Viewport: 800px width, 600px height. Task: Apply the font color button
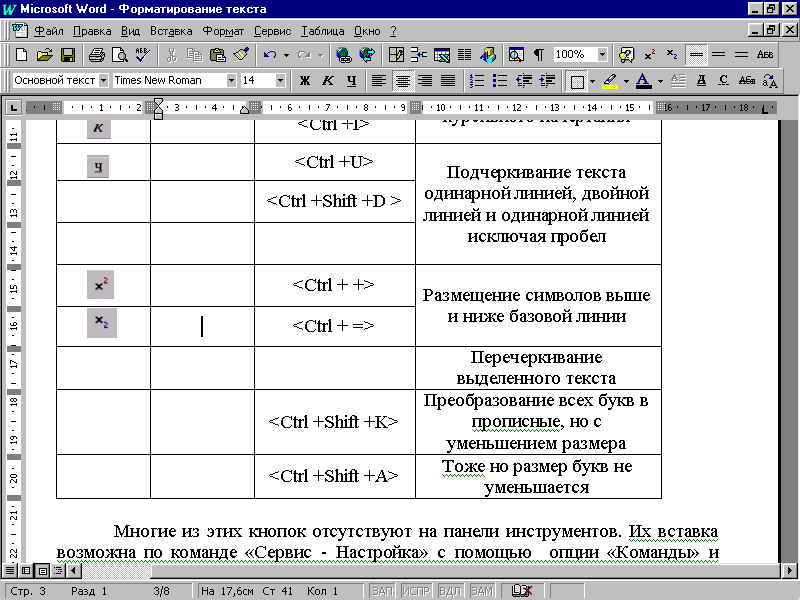coord(644,81)
